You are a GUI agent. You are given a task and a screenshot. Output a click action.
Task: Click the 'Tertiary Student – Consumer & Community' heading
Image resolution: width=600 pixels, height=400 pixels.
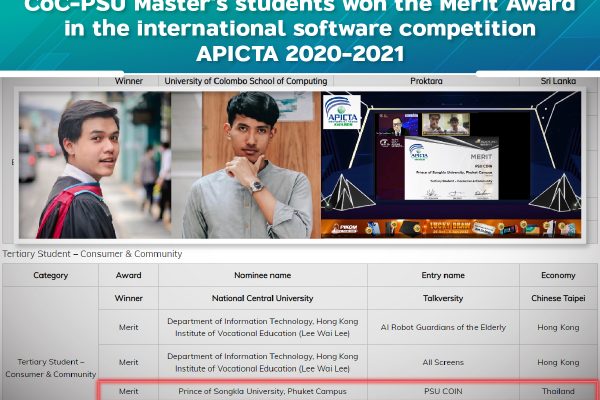92,254
